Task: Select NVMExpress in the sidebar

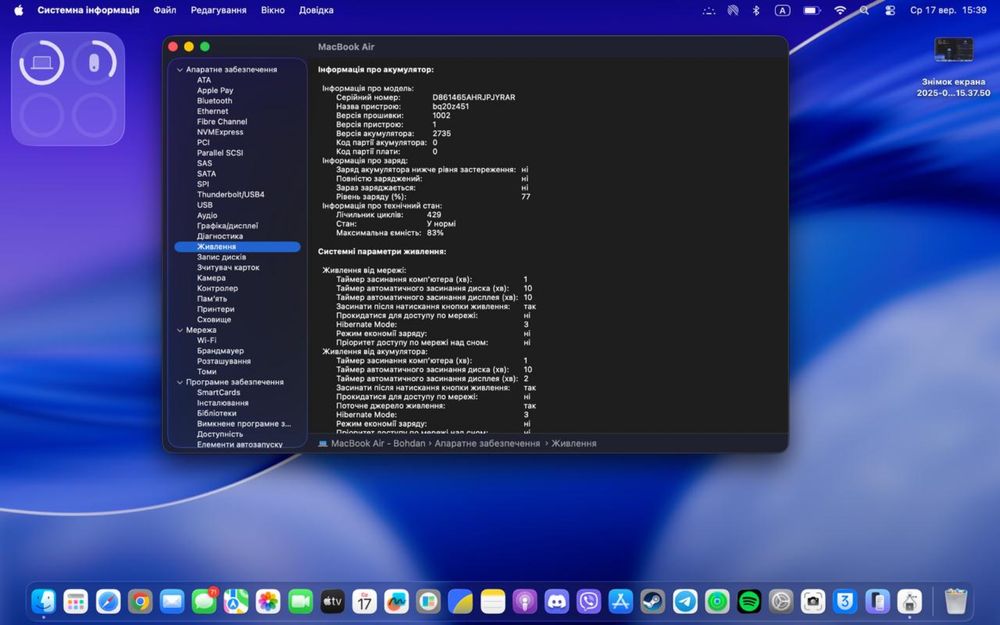Action: (x=220, y=132)
